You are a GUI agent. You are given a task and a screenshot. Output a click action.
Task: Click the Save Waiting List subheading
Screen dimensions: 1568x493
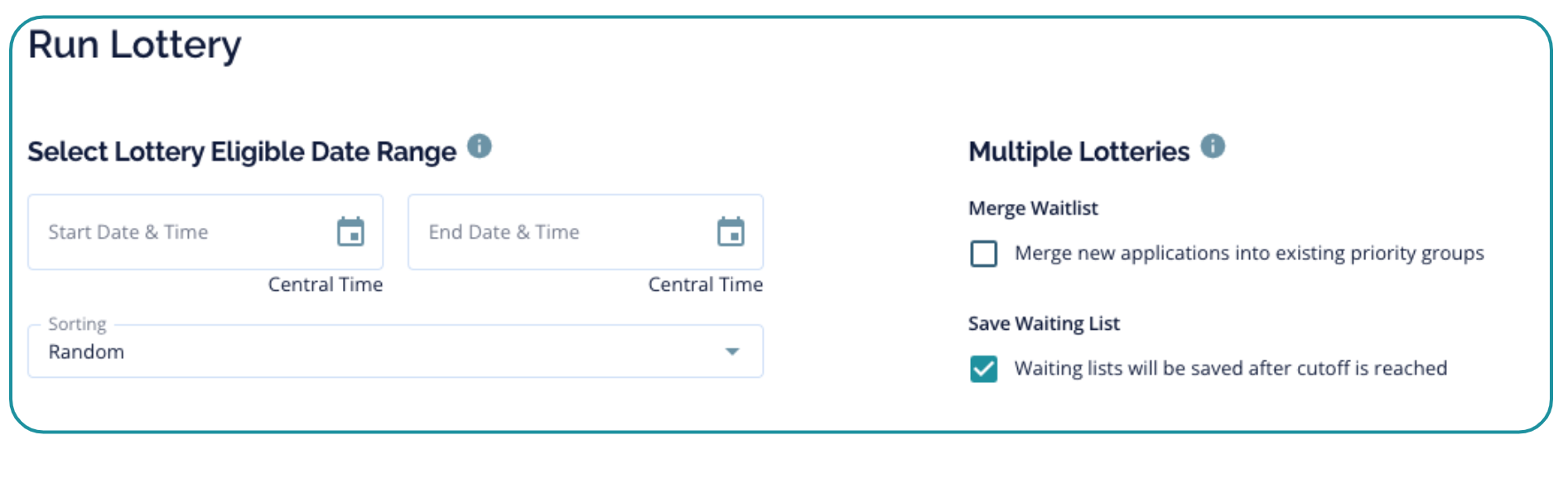pos(1044,323)
